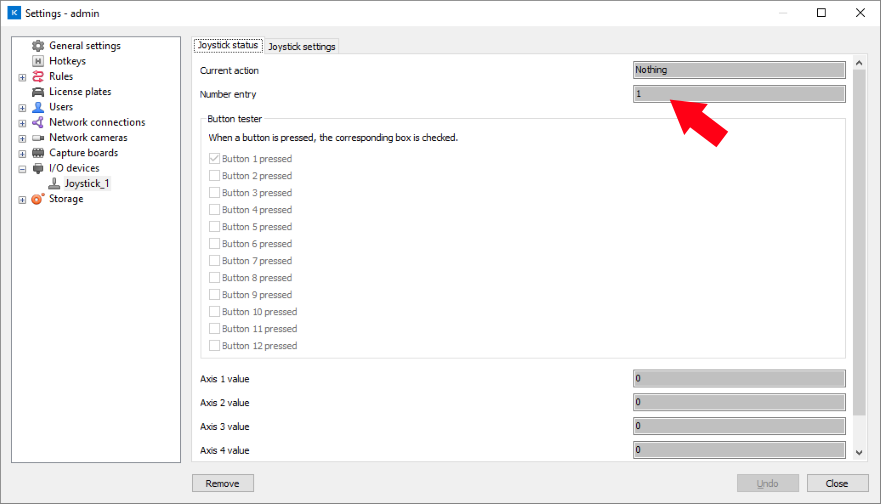Click the General settings gear icon
Image resolution: width=881 pixels, height=504 pixels.
click(x=38, y=46)
